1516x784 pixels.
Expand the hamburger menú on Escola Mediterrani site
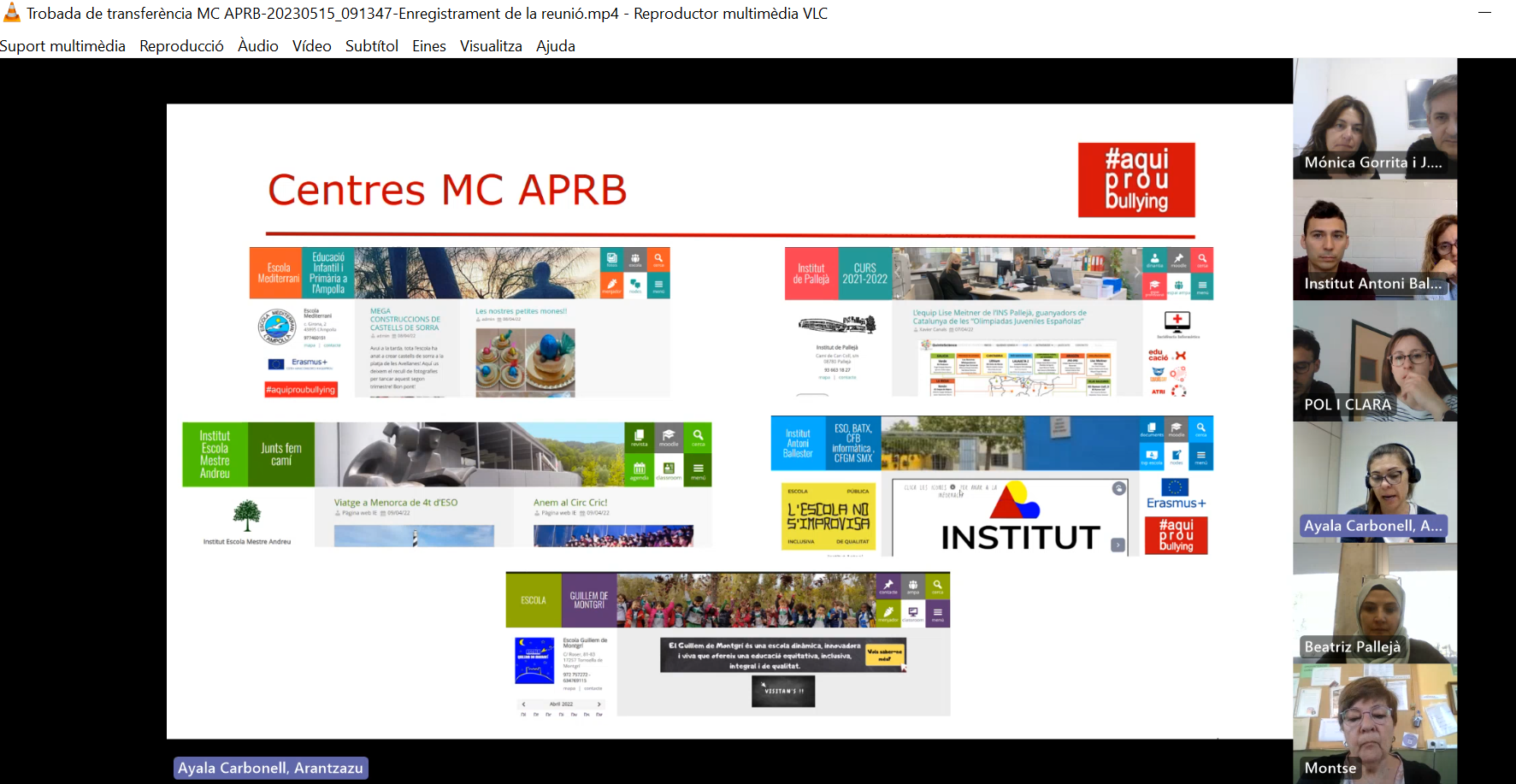658,286
